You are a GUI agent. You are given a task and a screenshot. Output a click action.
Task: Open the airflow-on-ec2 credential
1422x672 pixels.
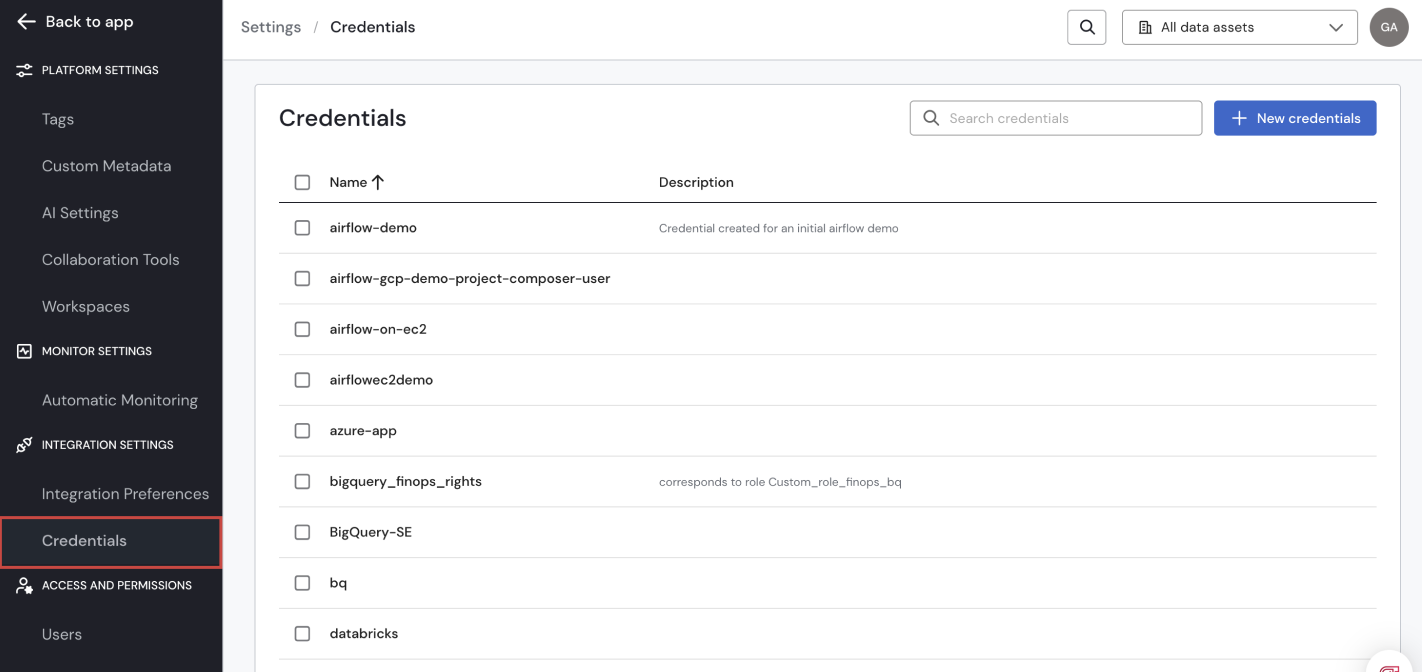pos(378,329)
